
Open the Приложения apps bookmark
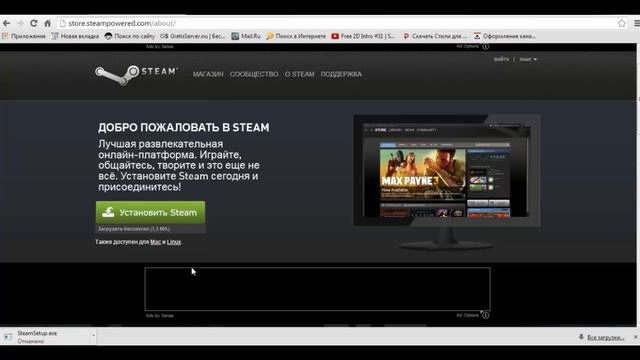coord(24,36)
